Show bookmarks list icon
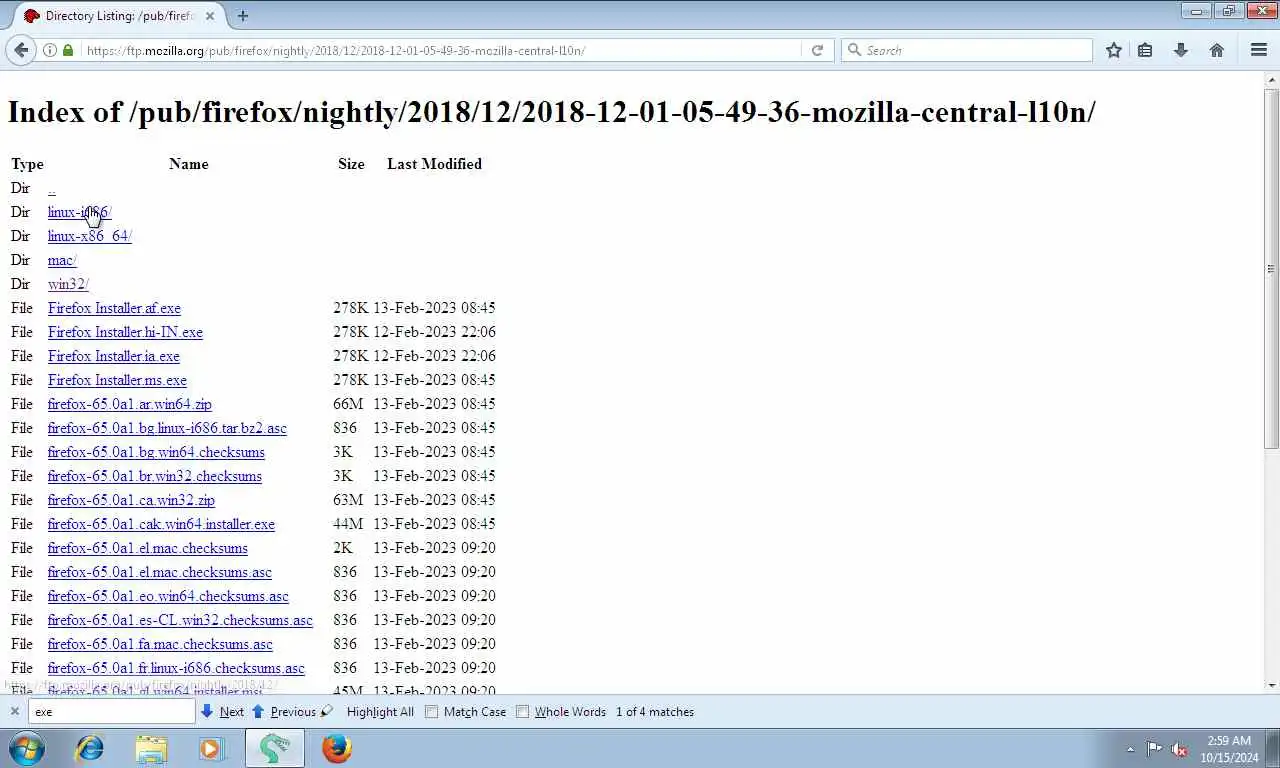The image size is (1280, 768). pyautogui.click(x=1145, y=50)
